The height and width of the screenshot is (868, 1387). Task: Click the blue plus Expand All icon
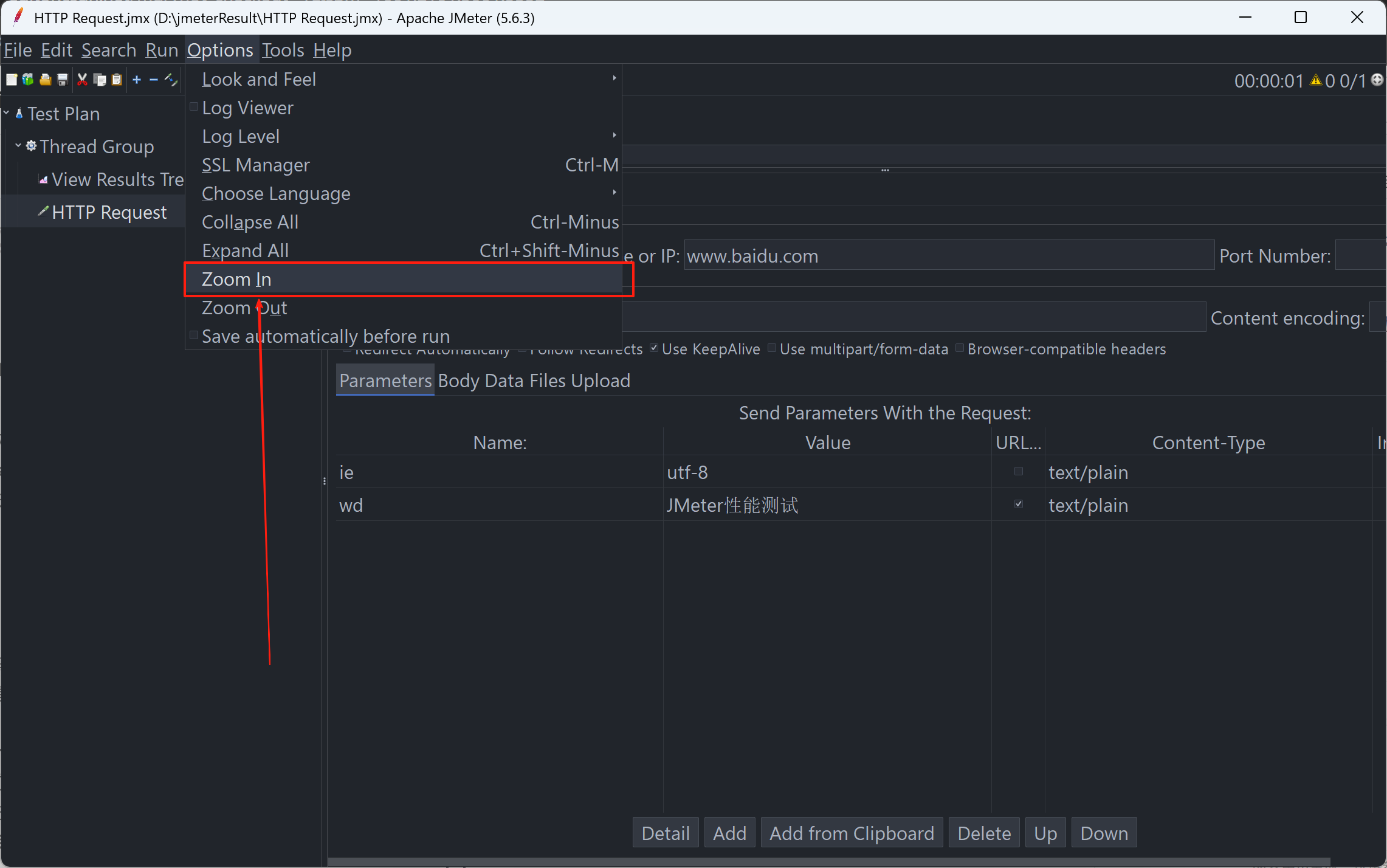click(137, 80)
